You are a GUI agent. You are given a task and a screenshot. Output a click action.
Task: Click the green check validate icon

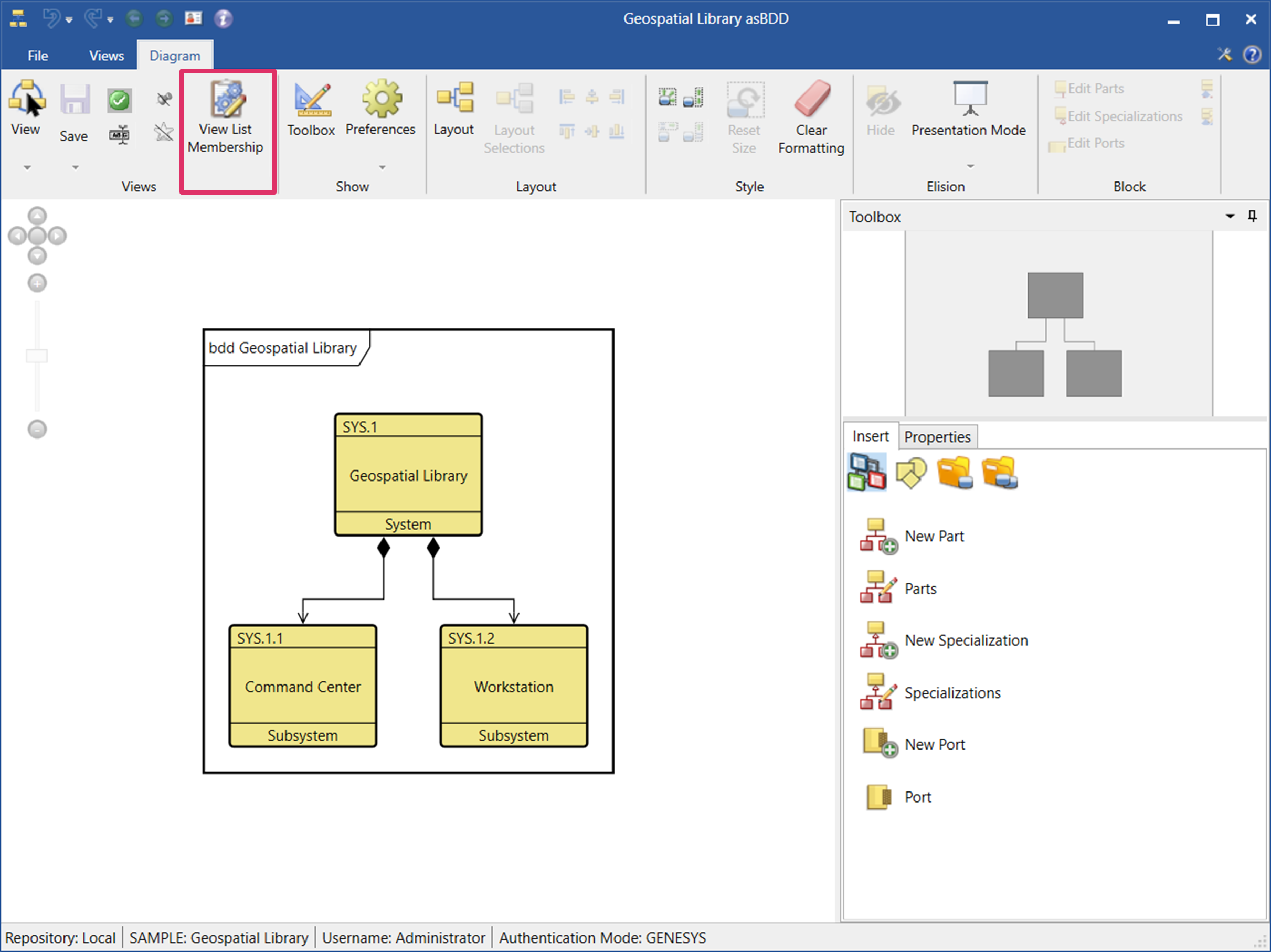119,101
